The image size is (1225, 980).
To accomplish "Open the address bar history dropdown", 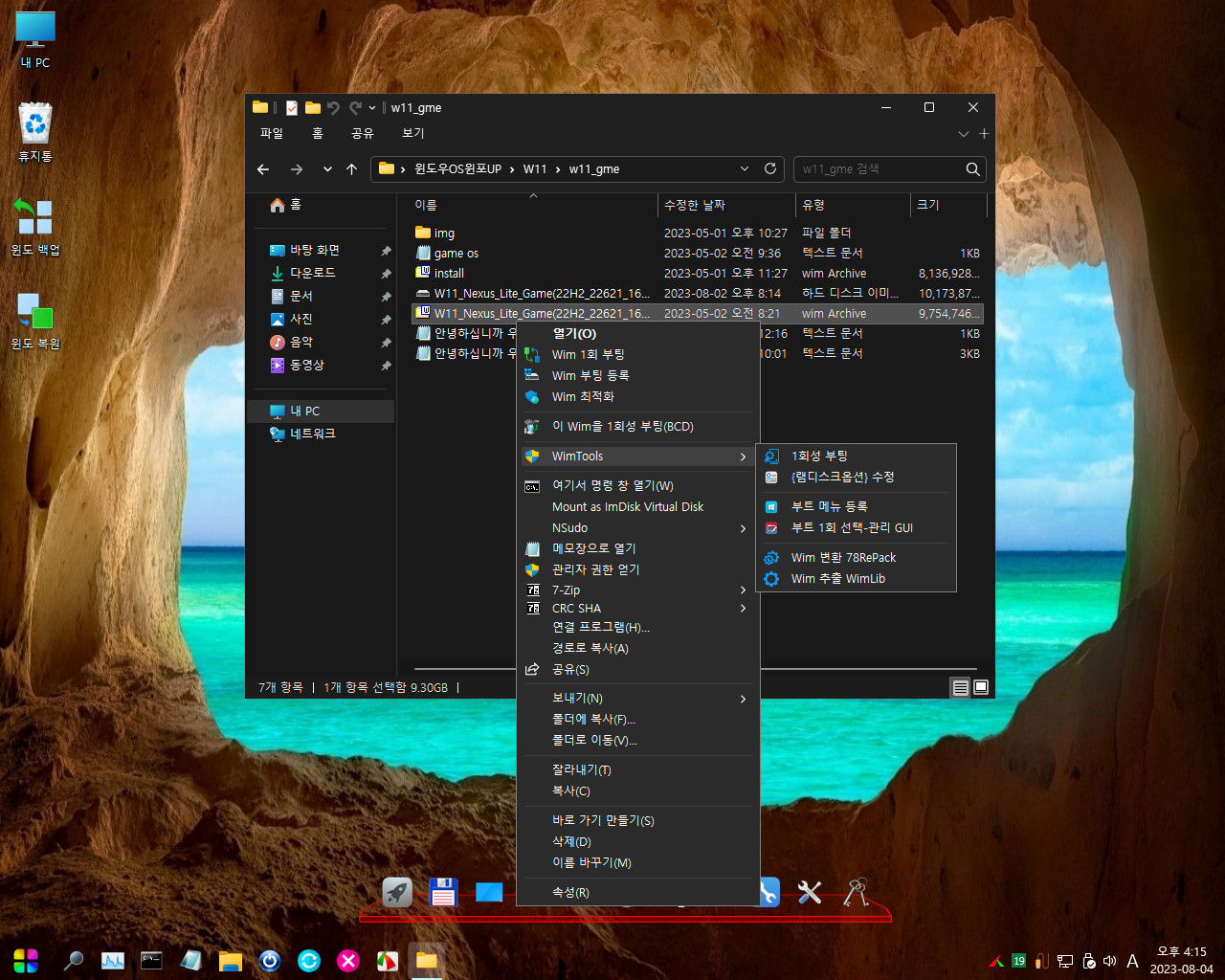I will [x=745, y=168].
